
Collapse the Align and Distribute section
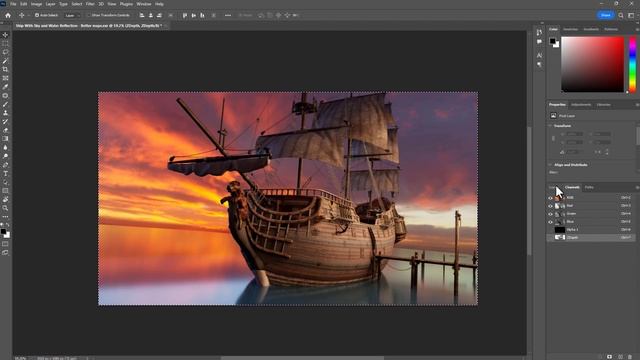(x=550, y=165)
